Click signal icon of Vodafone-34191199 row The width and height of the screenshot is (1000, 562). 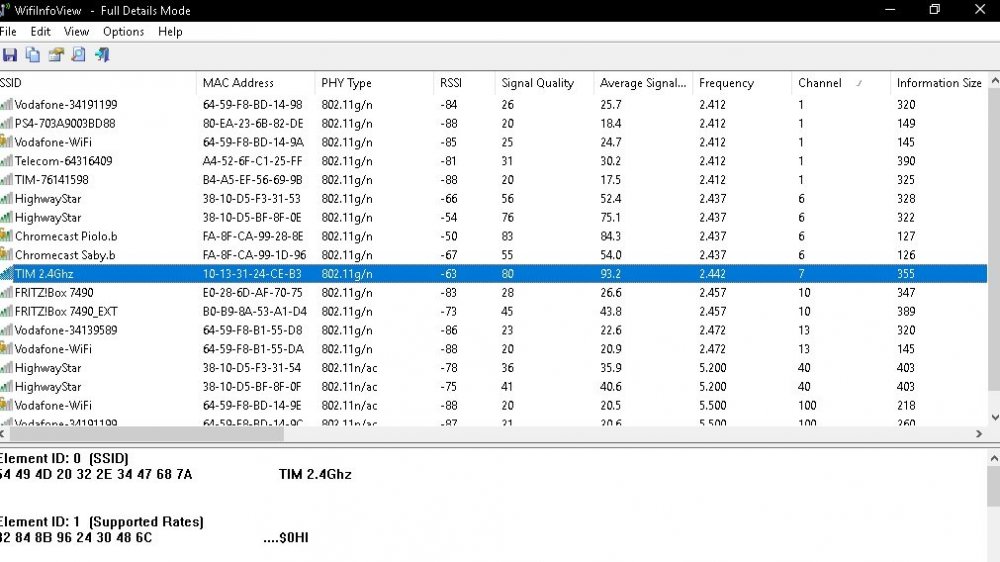pos(6,105)
